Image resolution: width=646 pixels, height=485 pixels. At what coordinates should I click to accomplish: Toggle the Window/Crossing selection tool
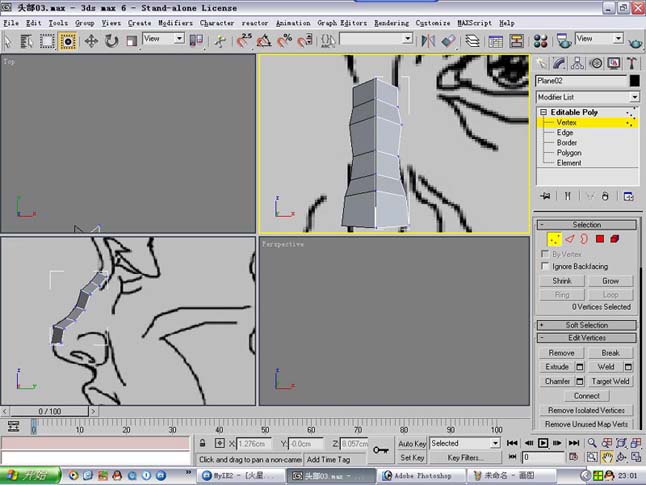68,41
